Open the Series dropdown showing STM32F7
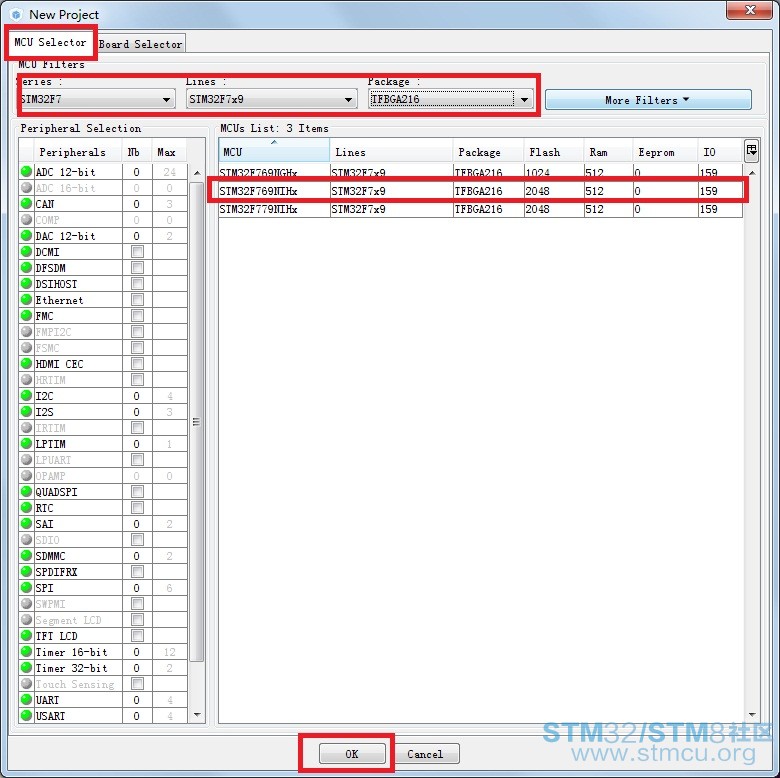Image resolution: width=780 pixels, height=778 pixels. 97,99
